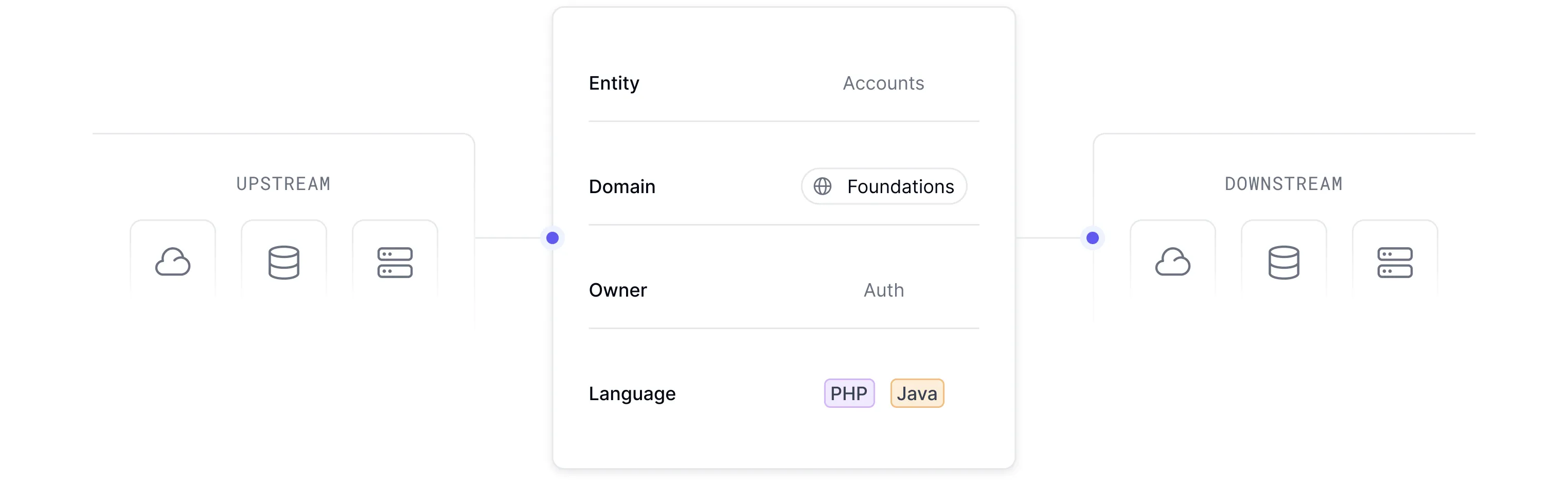Screen dimensions: 1568x482
Task: Select the cloud icon in the Upstream group
Action: click(x=172, y=263)
